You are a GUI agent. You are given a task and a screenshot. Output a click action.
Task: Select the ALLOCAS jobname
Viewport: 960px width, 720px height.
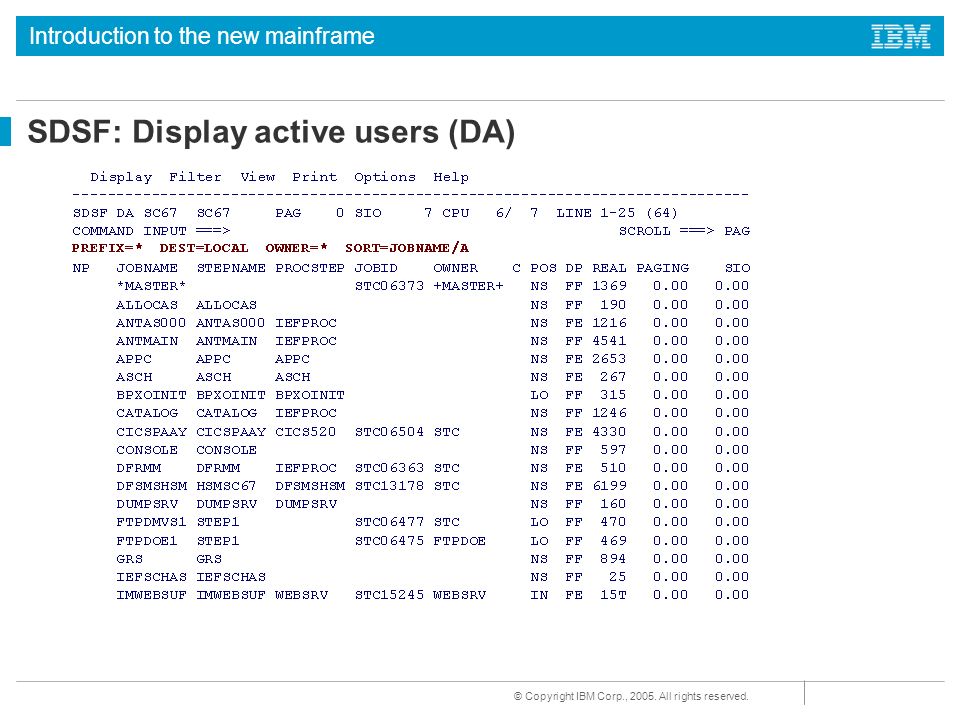pos(147,305)
